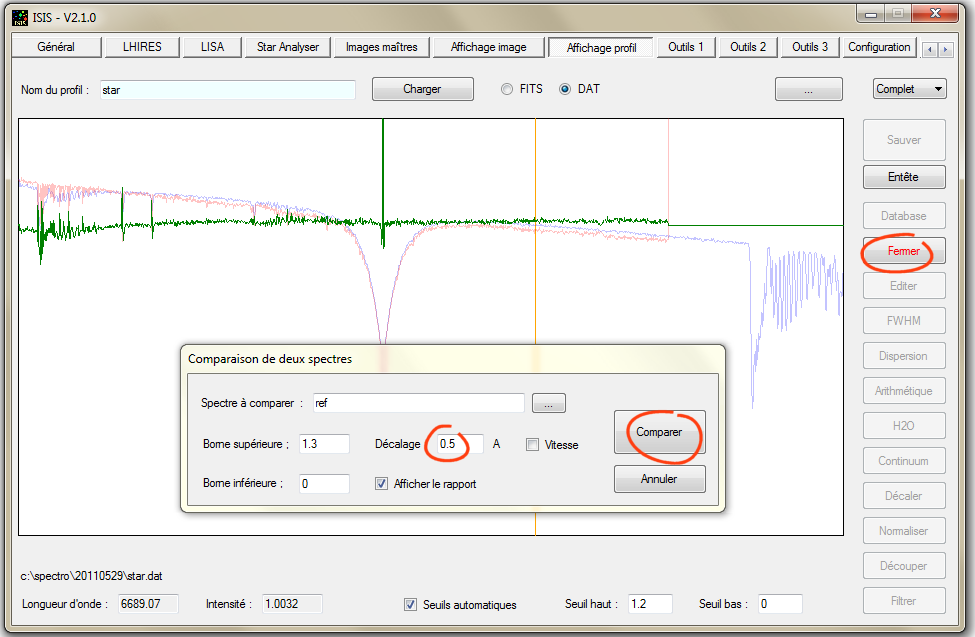Uncheck Afficher le rapport checkbox
The height and width of the screenshot is (637, 975).
point(381,484)
